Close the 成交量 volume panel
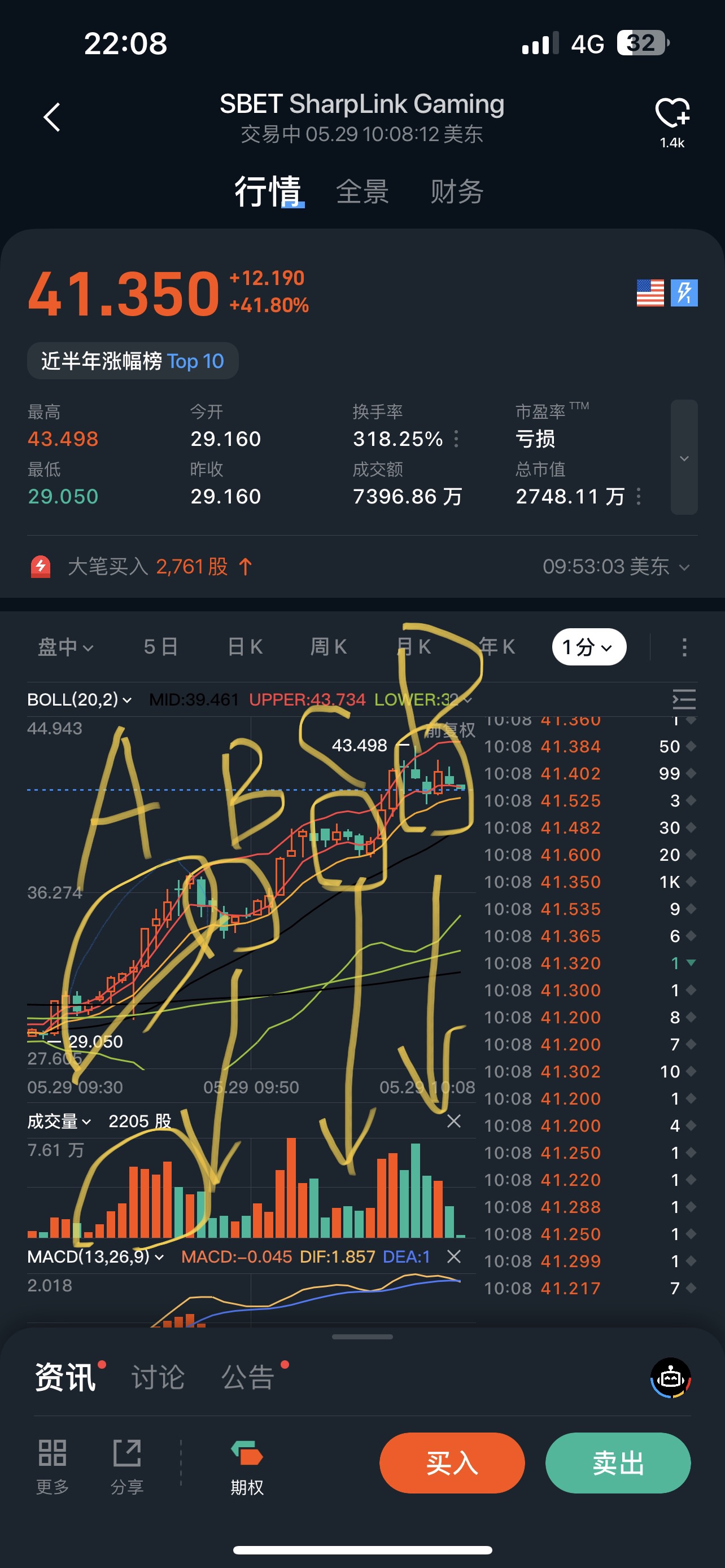This screenshot has height=1568, width=725. [453, 1120]
